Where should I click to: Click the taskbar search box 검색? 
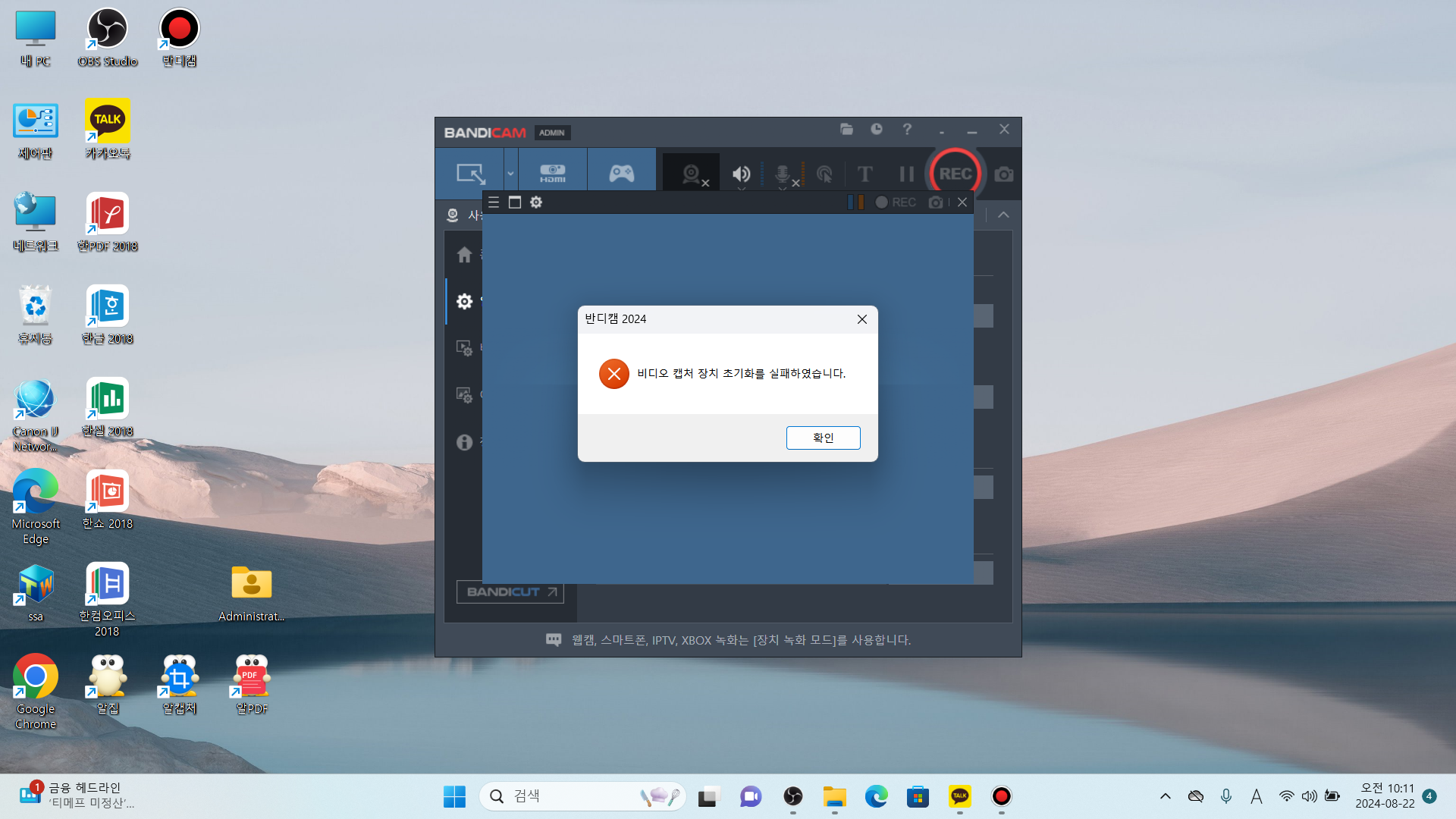coord(582,796)
